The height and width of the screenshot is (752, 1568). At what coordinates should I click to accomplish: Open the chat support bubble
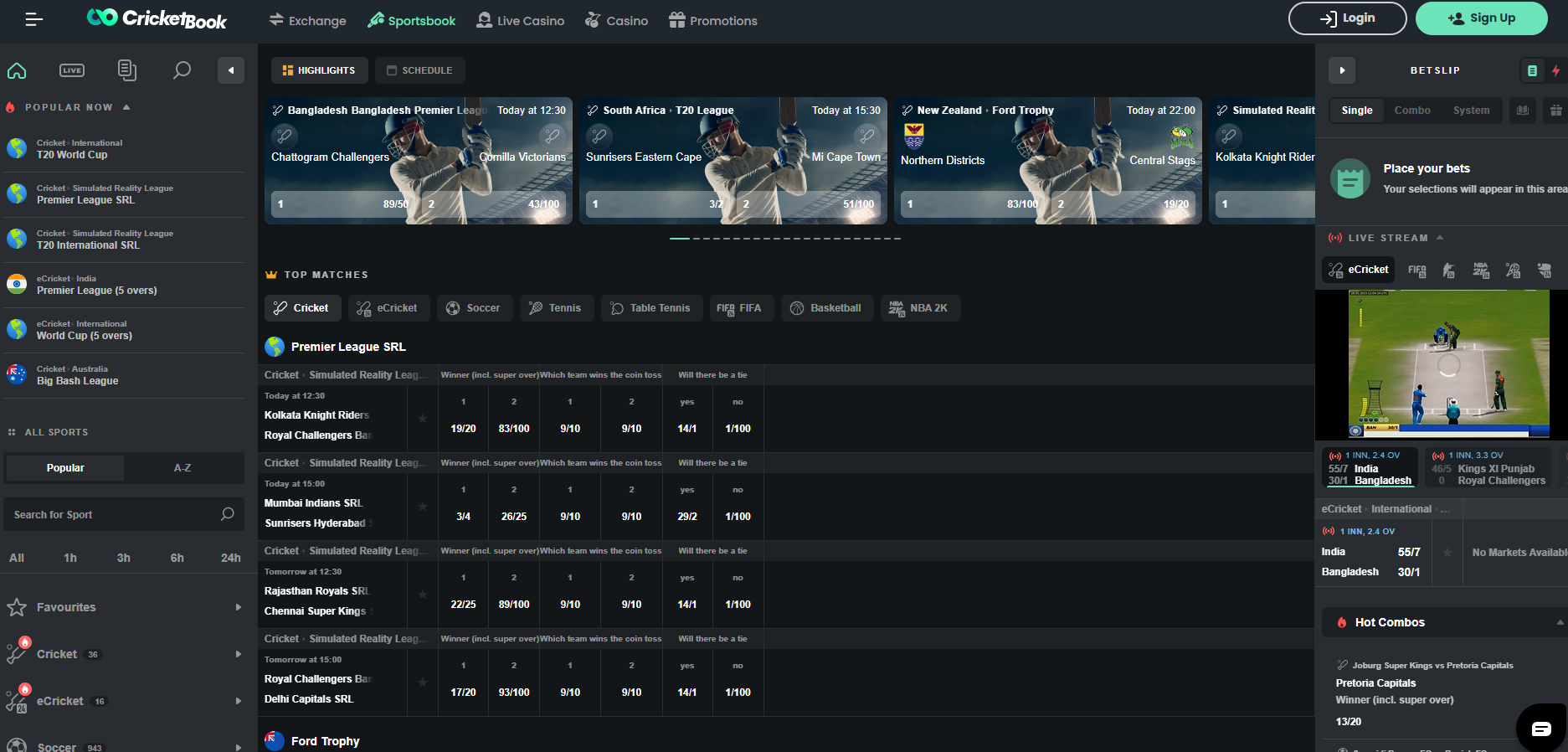pyautogui.click(x=1541, y=728)
